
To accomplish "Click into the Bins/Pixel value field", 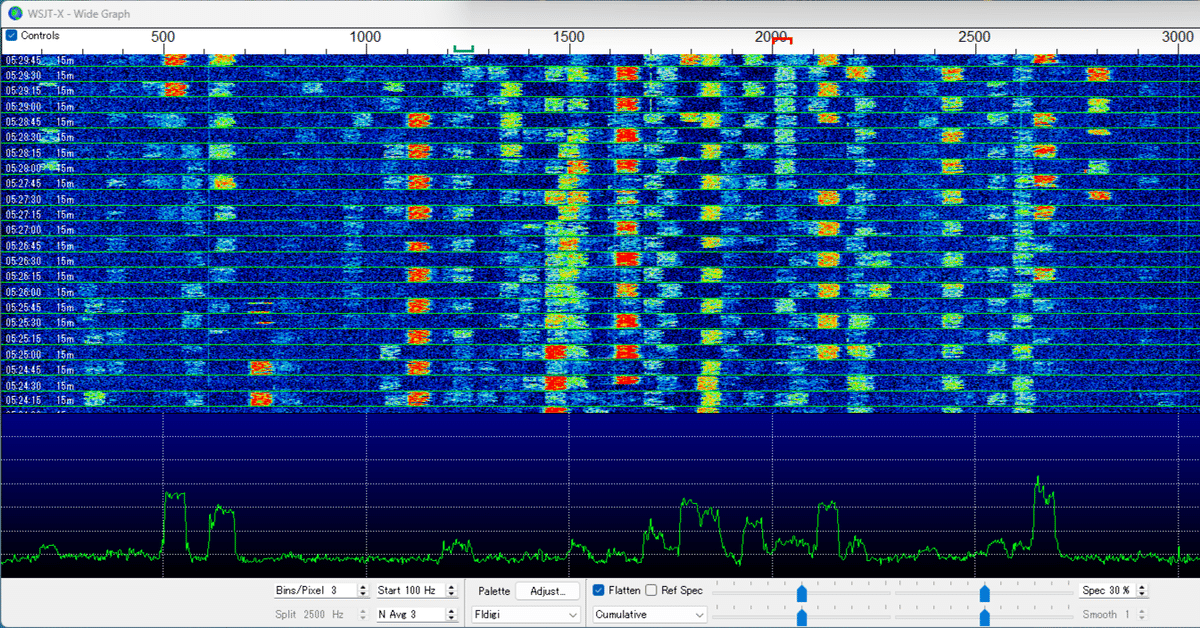I will [314, 591].
